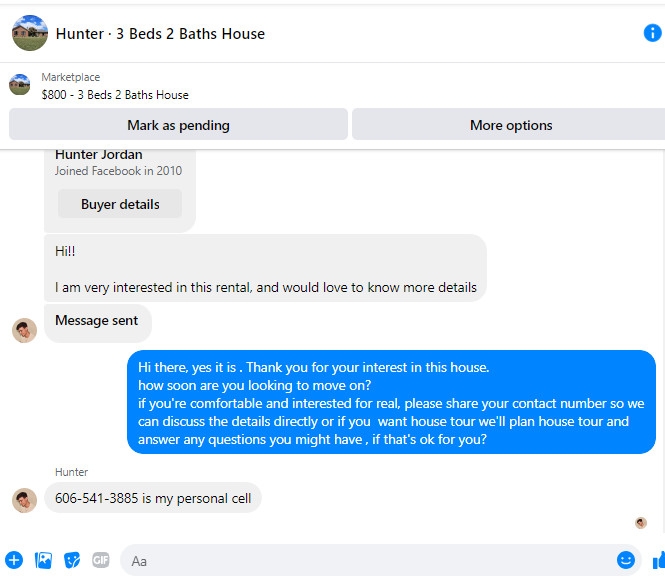The width and height of the screenshot is (665, 582).
Task: Click Hunter's avatar beside phone number message
Action: coord(24,499)
